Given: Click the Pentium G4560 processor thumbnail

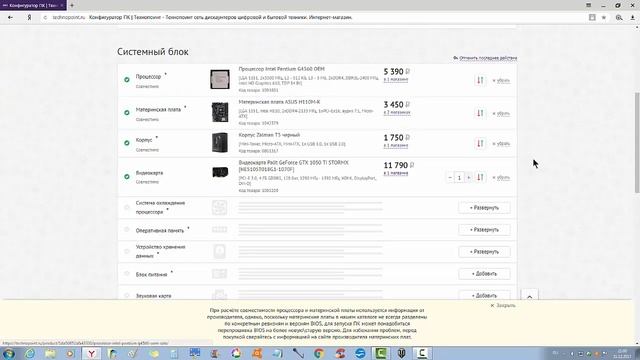Looking at the screenshot, I should (x=220, y=79).
